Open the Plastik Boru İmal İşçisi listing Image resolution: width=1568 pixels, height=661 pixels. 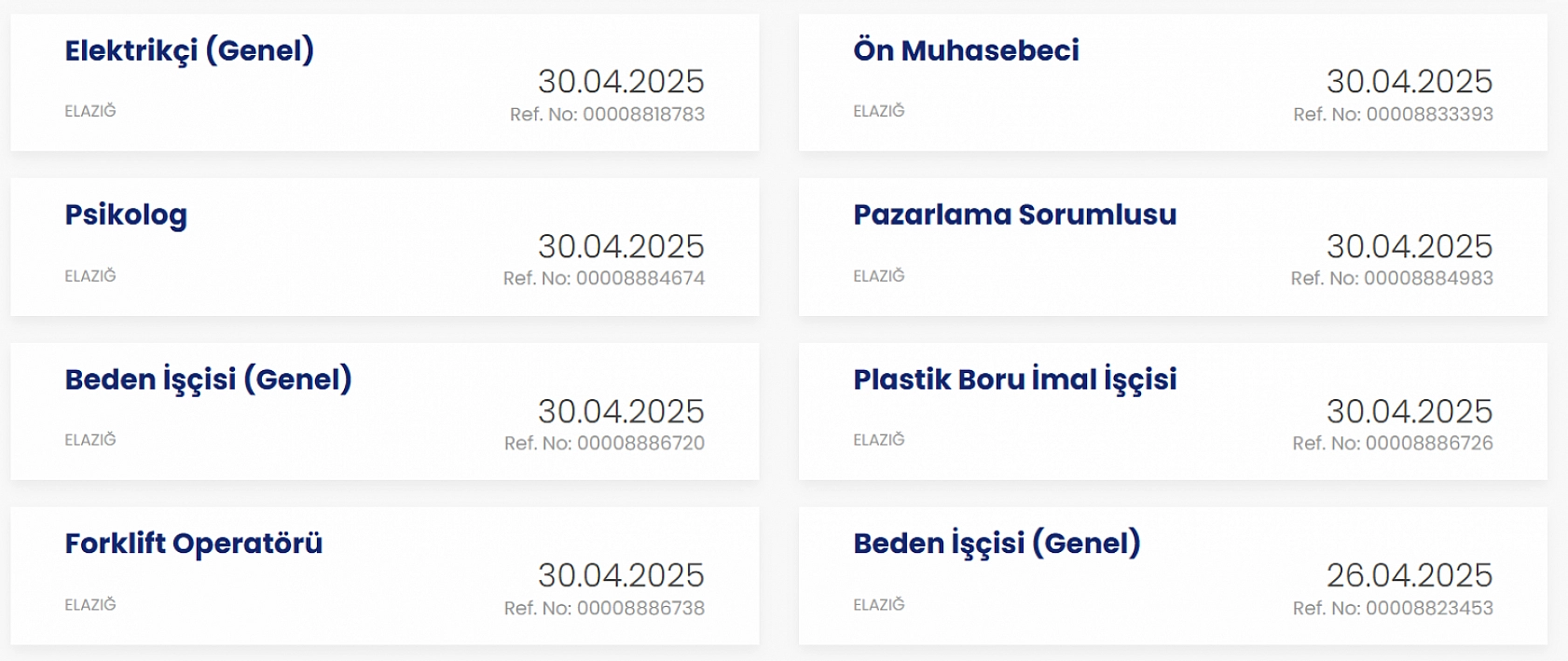(1015, 379)
